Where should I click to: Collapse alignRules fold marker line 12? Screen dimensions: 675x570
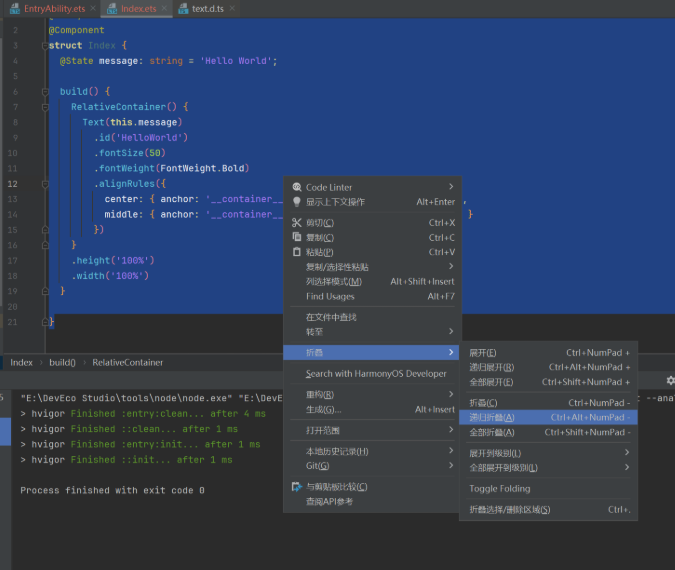(x=45, y=184)
